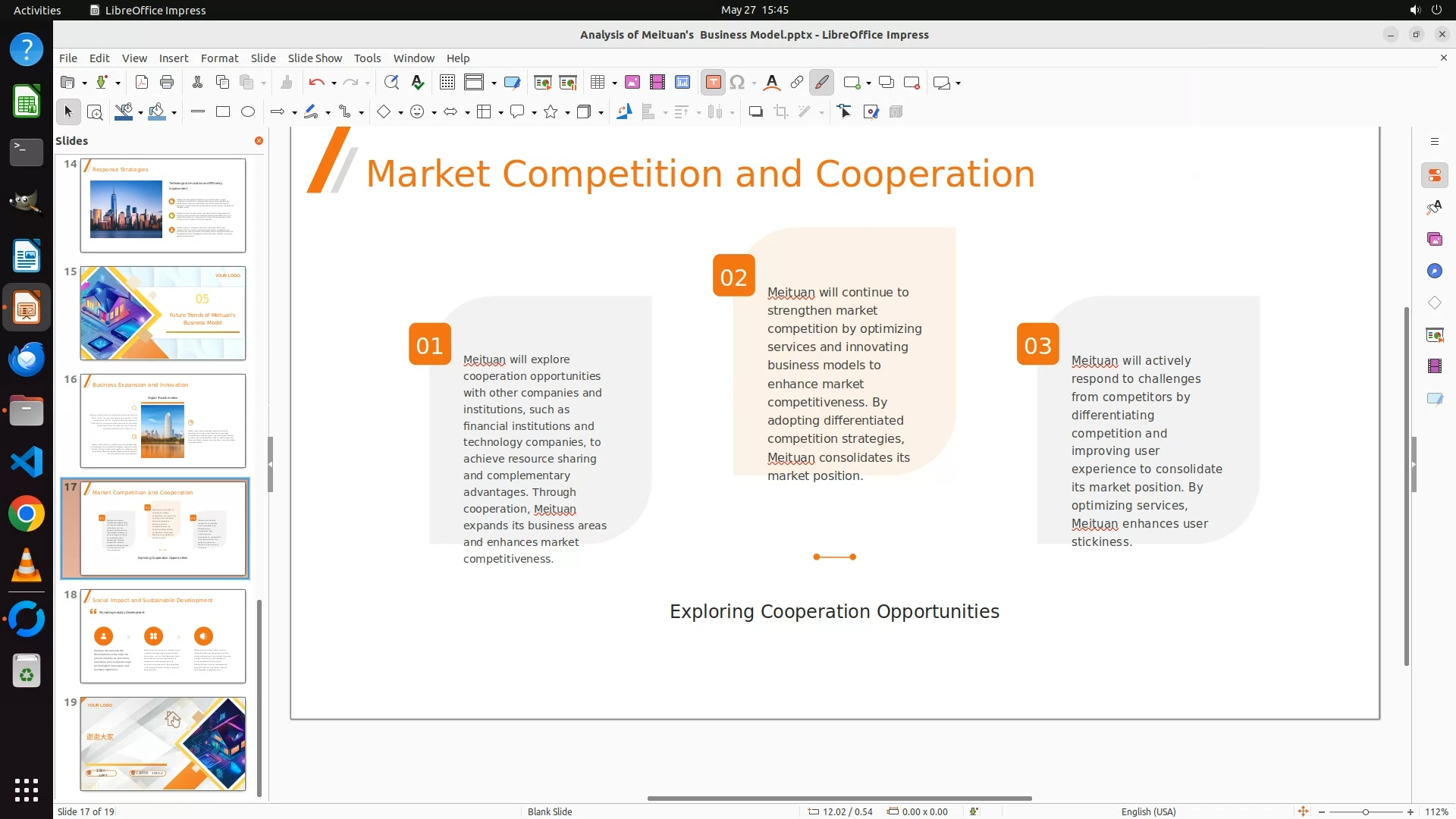
Task: Click the Insert Special Character omega icon
Action: click(736, 83)
